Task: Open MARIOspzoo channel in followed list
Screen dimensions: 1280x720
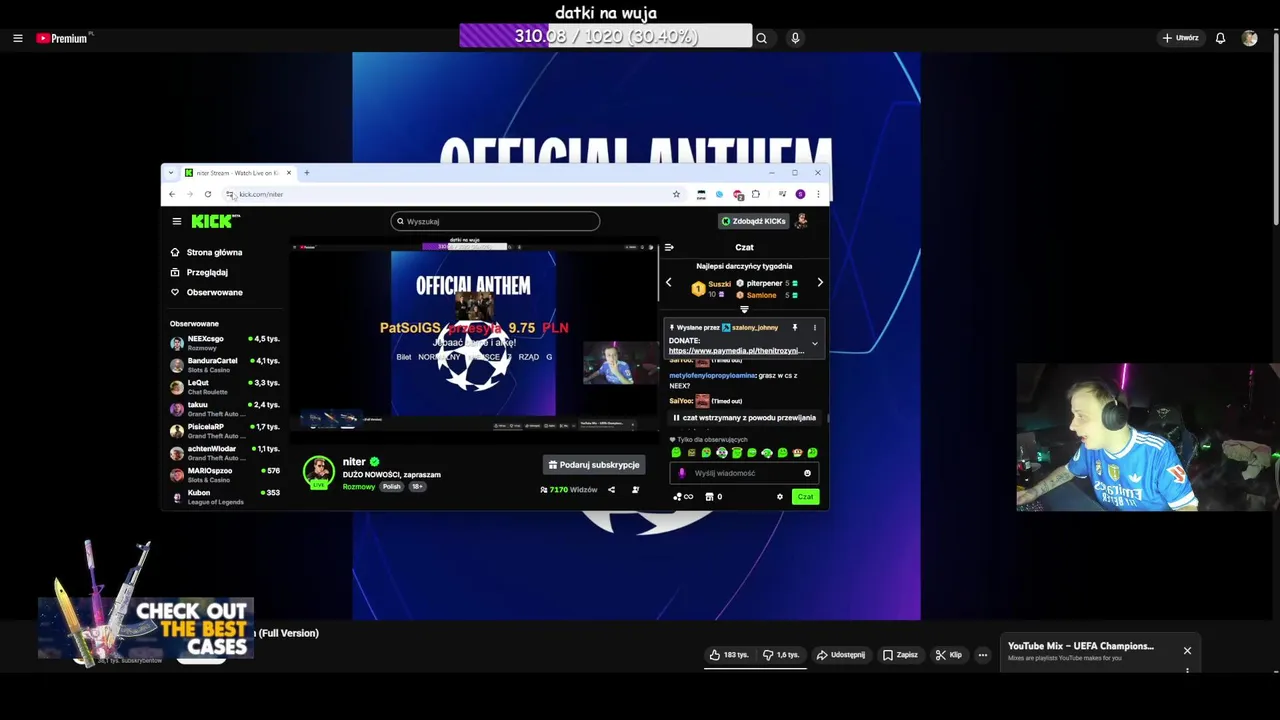Action: tap(225, 475)
